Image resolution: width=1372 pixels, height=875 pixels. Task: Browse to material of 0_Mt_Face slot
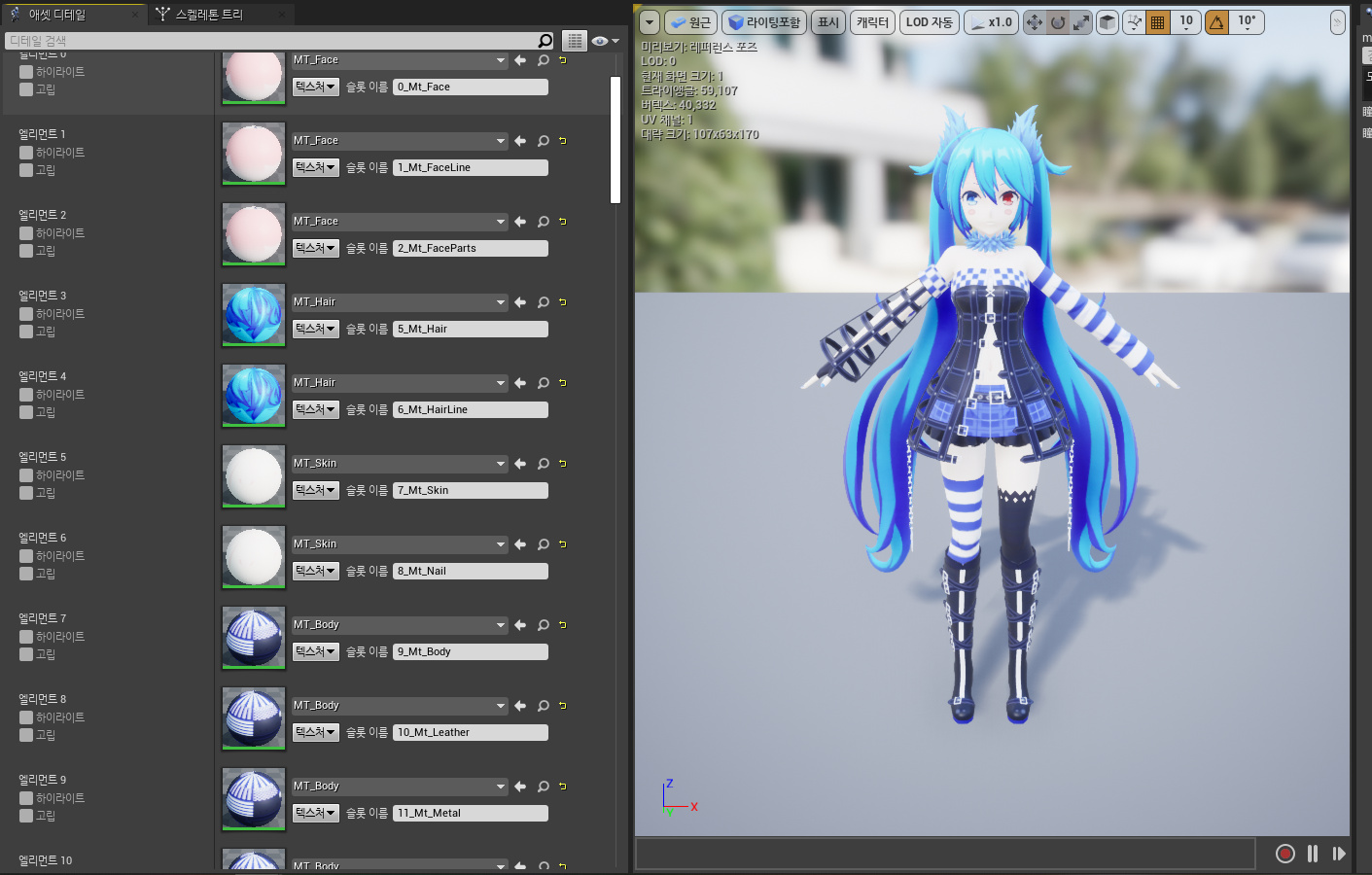pos(544,60)
